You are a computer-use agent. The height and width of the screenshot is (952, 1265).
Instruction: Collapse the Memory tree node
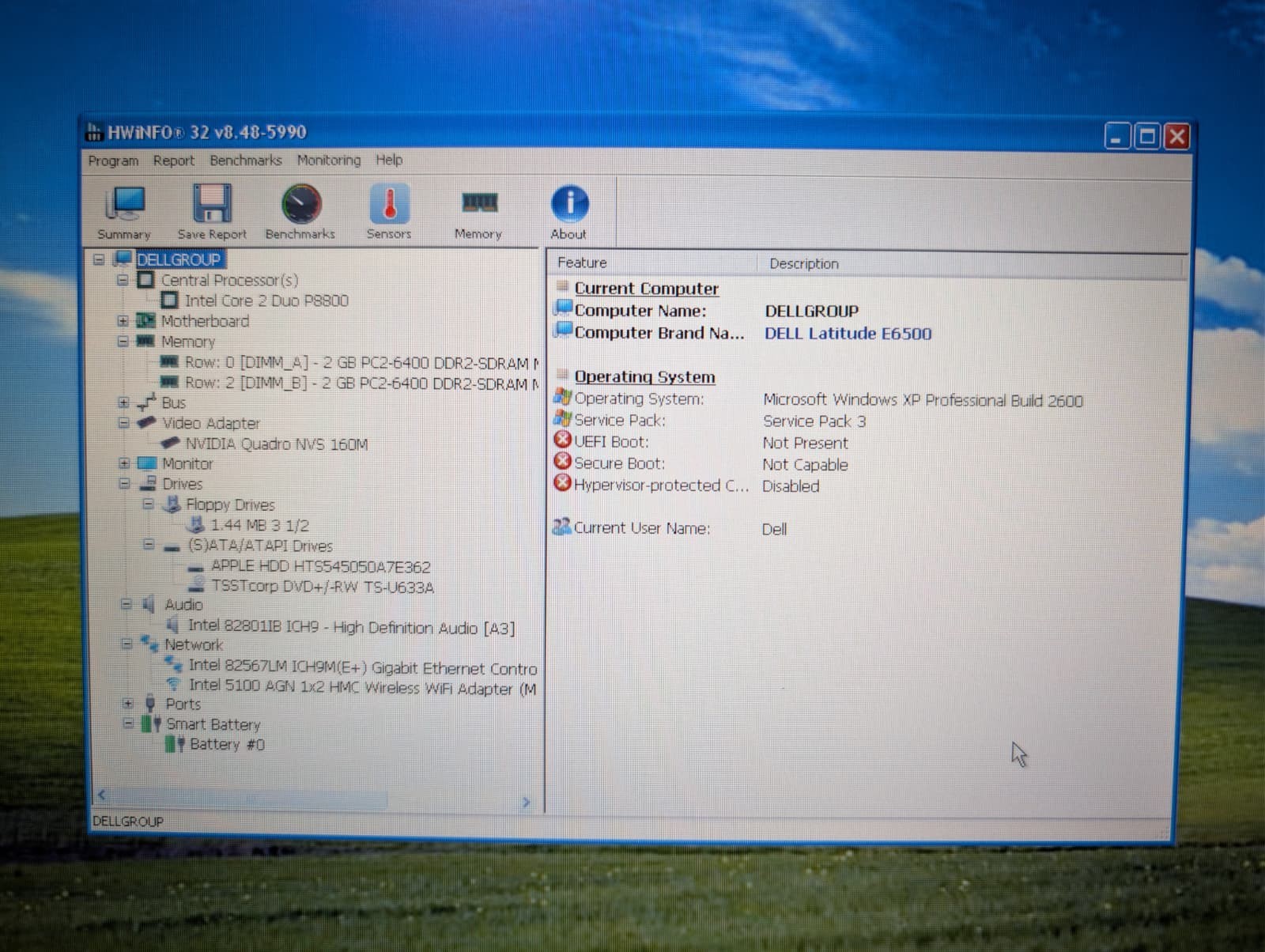pyautogui.click(x=123, y=342)
